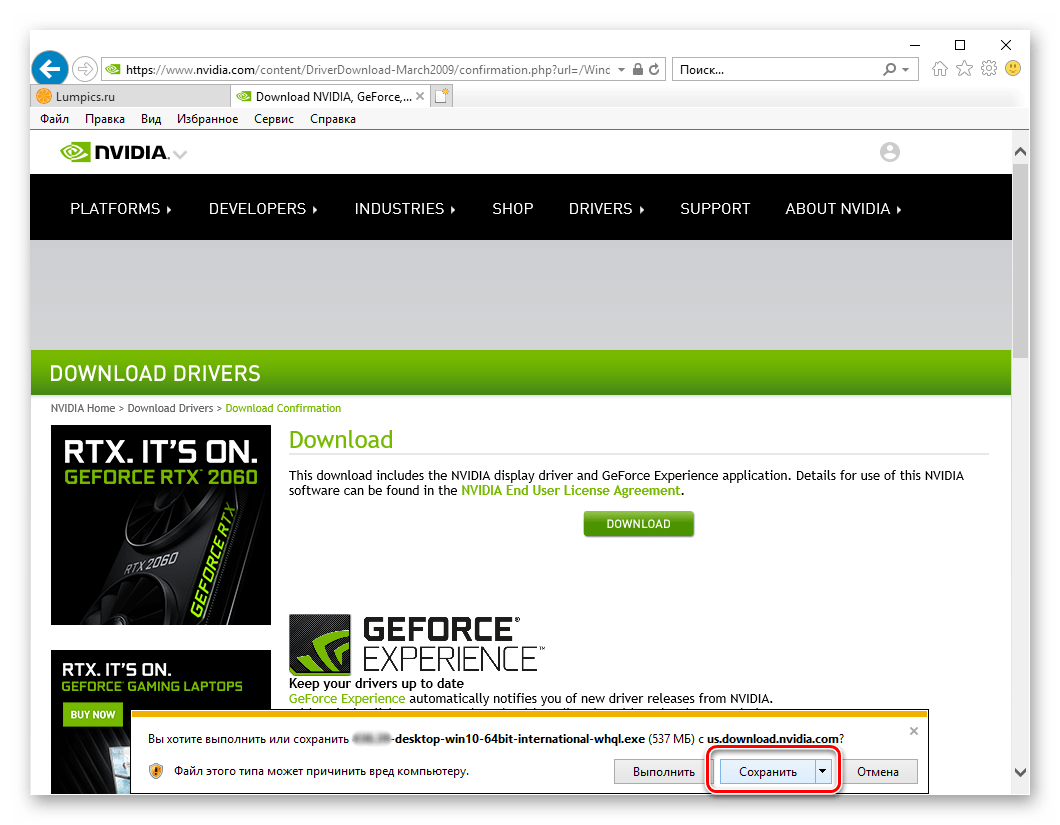Expand the INDUSTRIES navigation menu
The height and width of the screenshot is (825, 1060).
point(405,209)
